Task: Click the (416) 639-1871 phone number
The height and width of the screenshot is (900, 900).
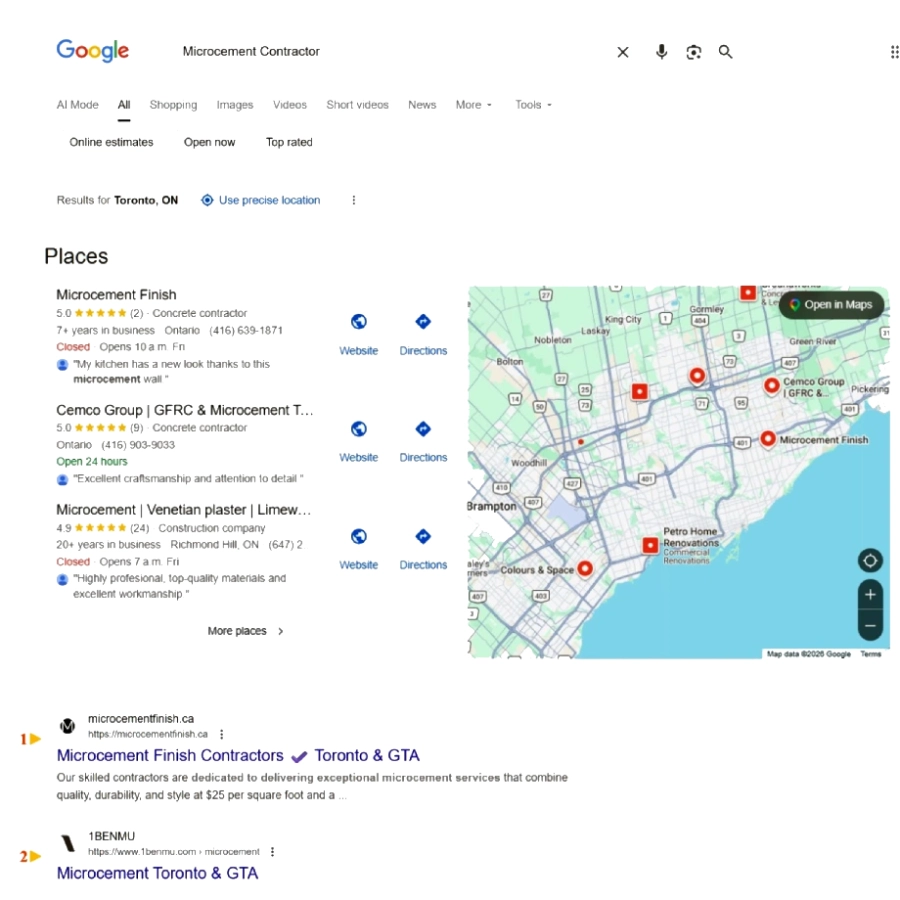Action: point(246,330)
